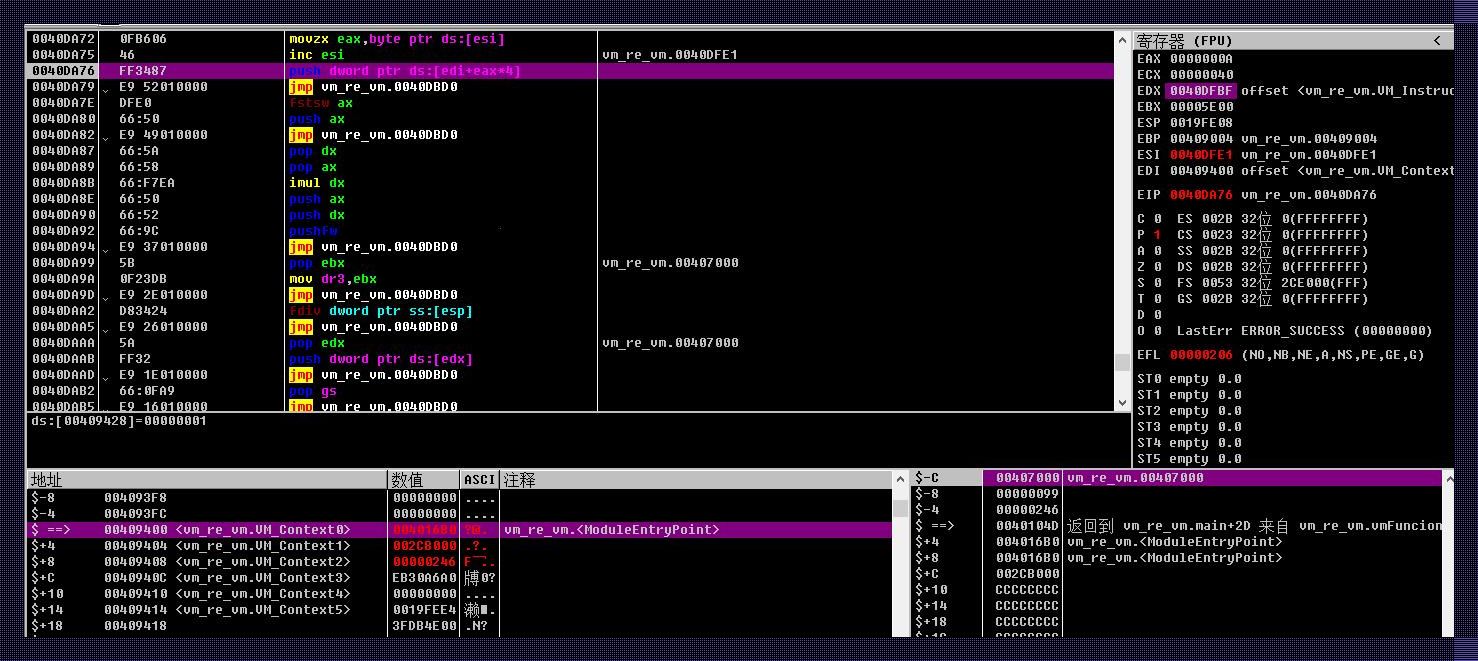Toggle the carry flag C value
The width and height of the screenshot is (1478, 661).
(1157, 219)
